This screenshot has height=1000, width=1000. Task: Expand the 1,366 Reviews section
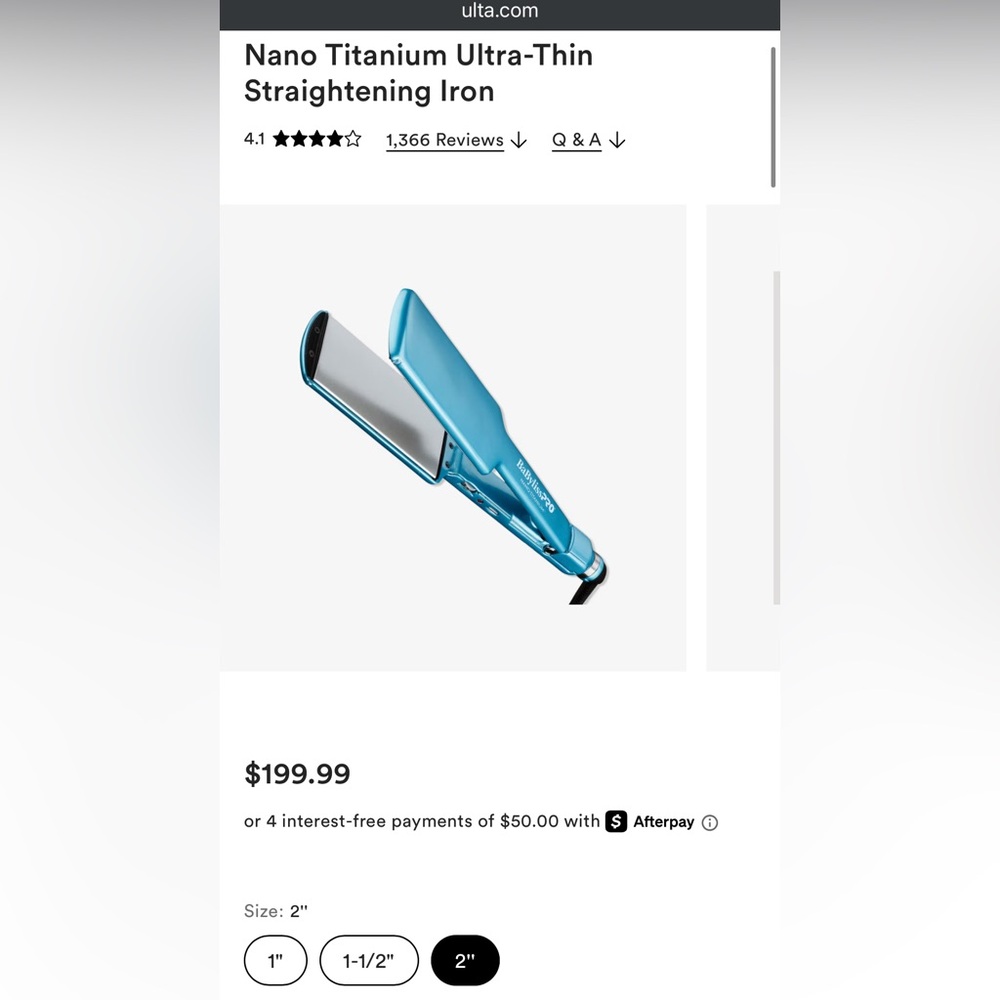[x=444, y=140]
